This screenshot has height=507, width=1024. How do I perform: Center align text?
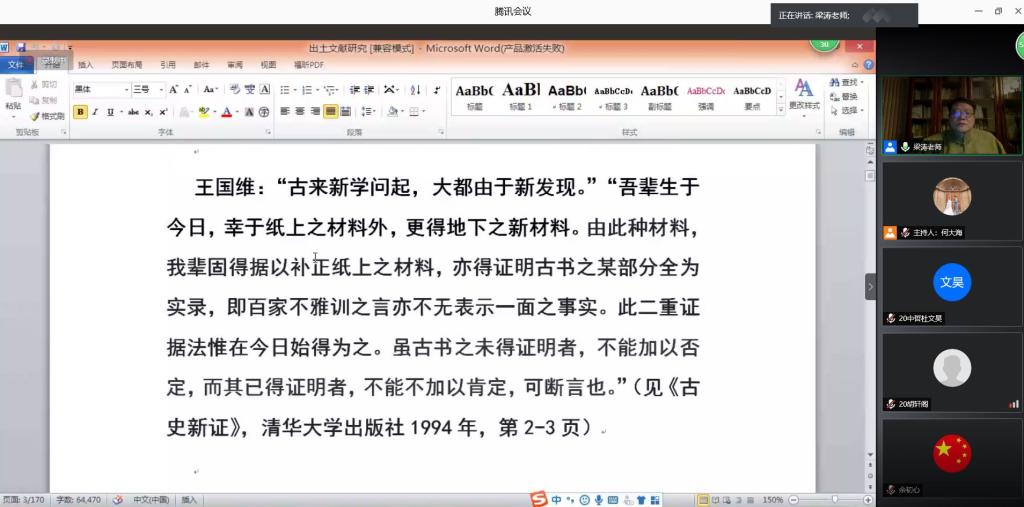point(300,112)
